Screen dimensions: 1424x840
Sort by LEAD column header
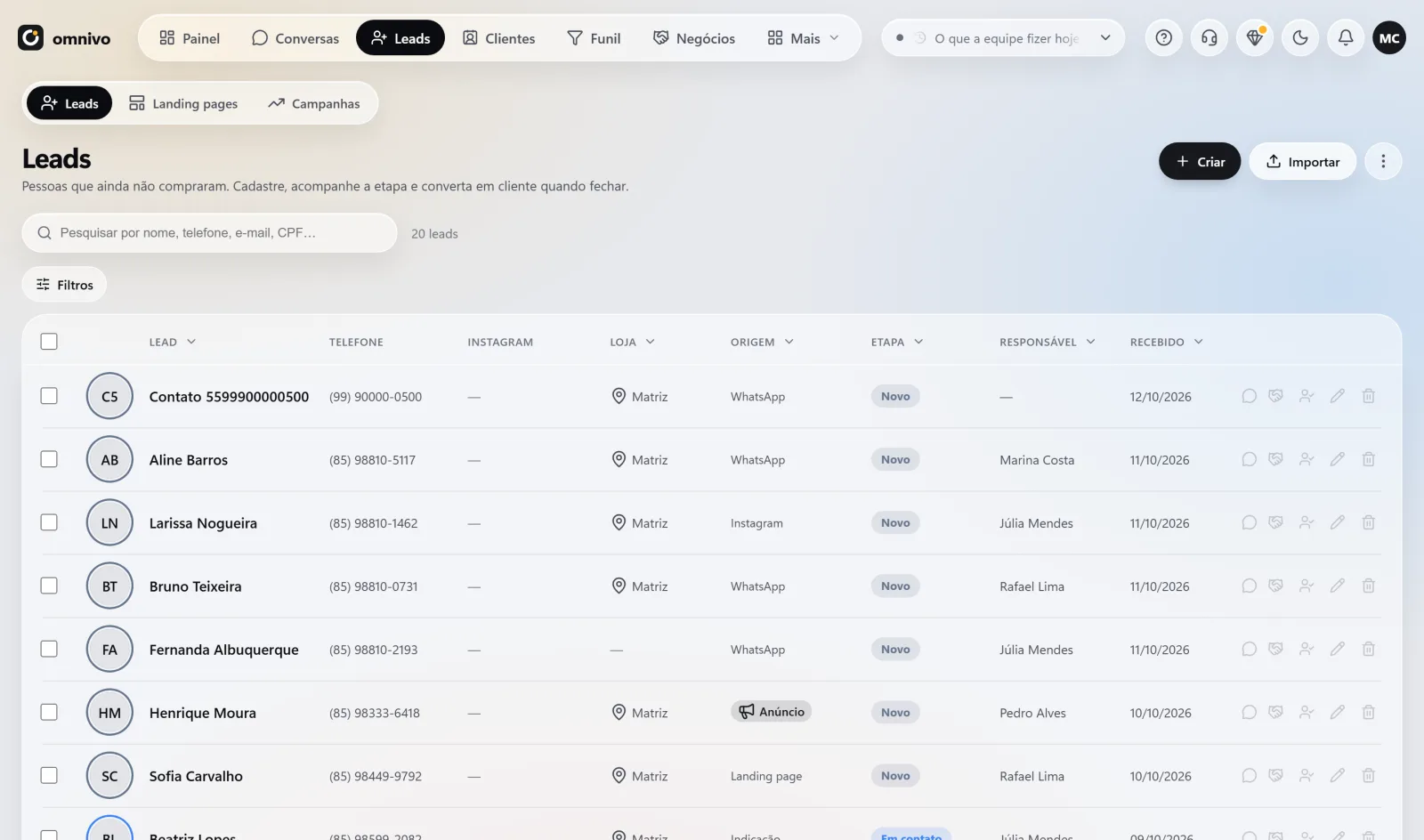coord(172,342)
